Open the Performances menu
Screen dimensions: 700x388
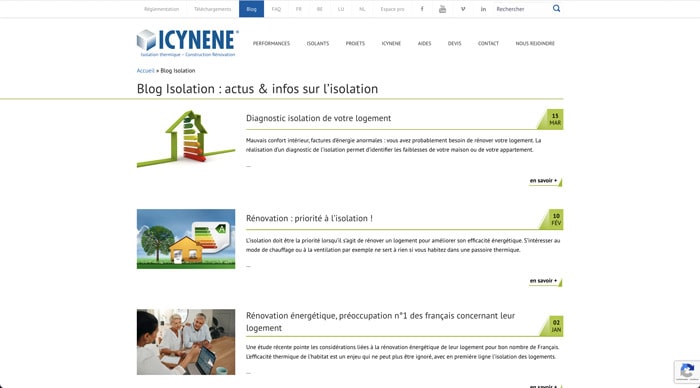coord(271,43)
